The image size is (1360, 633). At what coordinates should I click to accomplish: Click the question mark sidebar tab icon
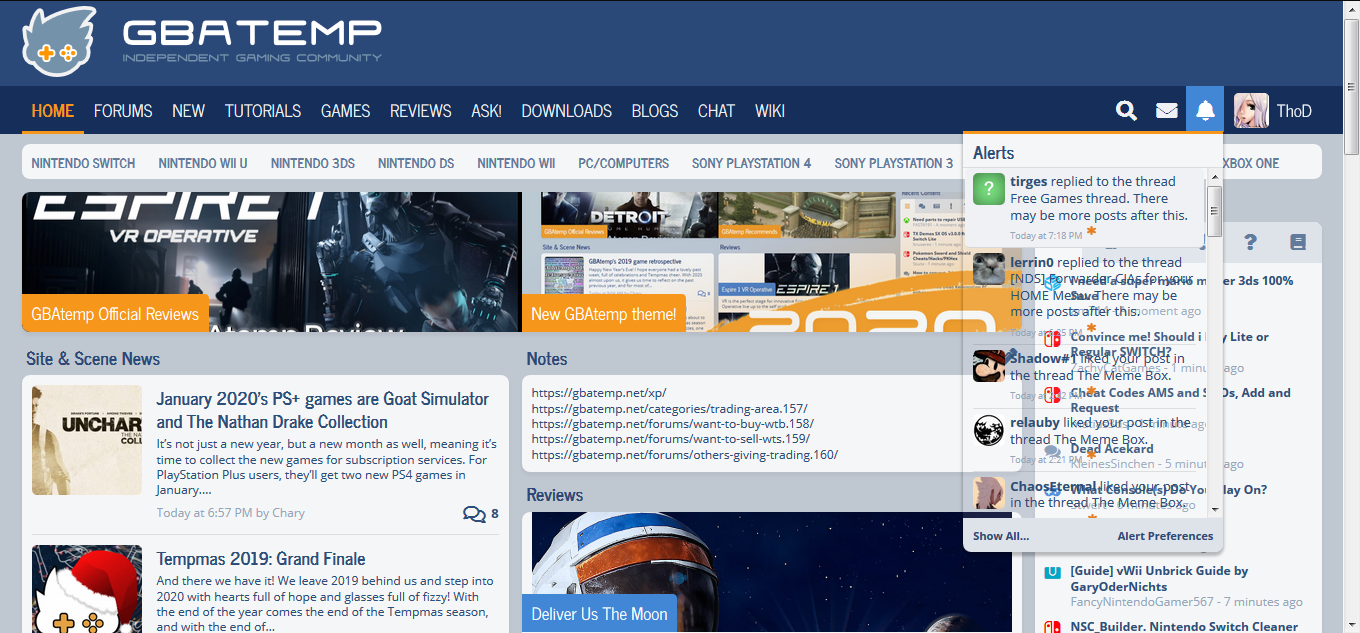(1250, 242)
